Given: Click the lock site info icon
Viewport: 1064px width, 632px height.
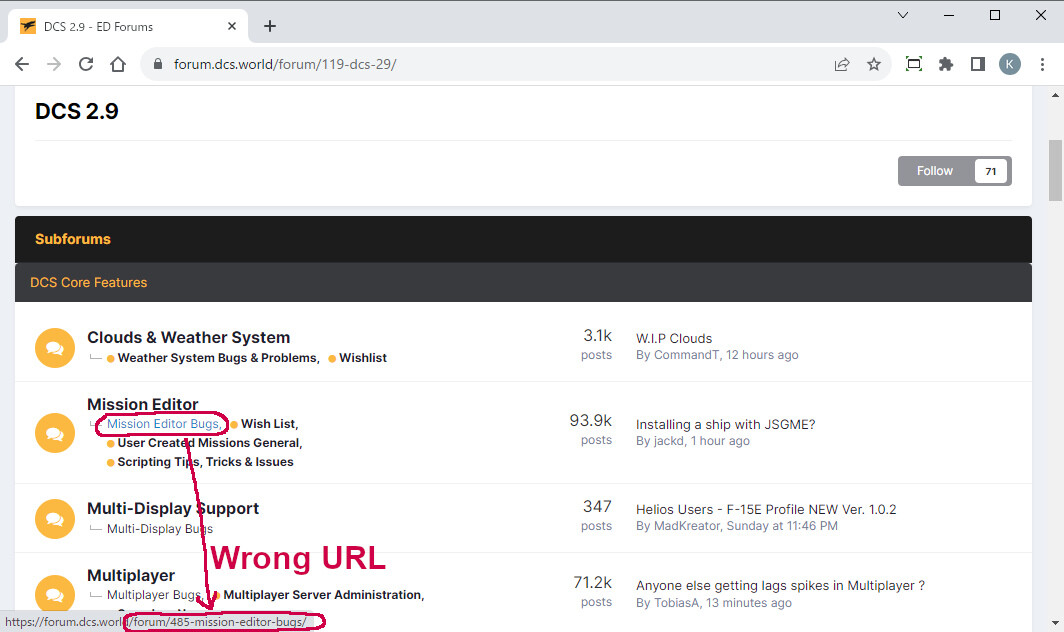Looking at the screenshot, I should (x=158, y=64).
